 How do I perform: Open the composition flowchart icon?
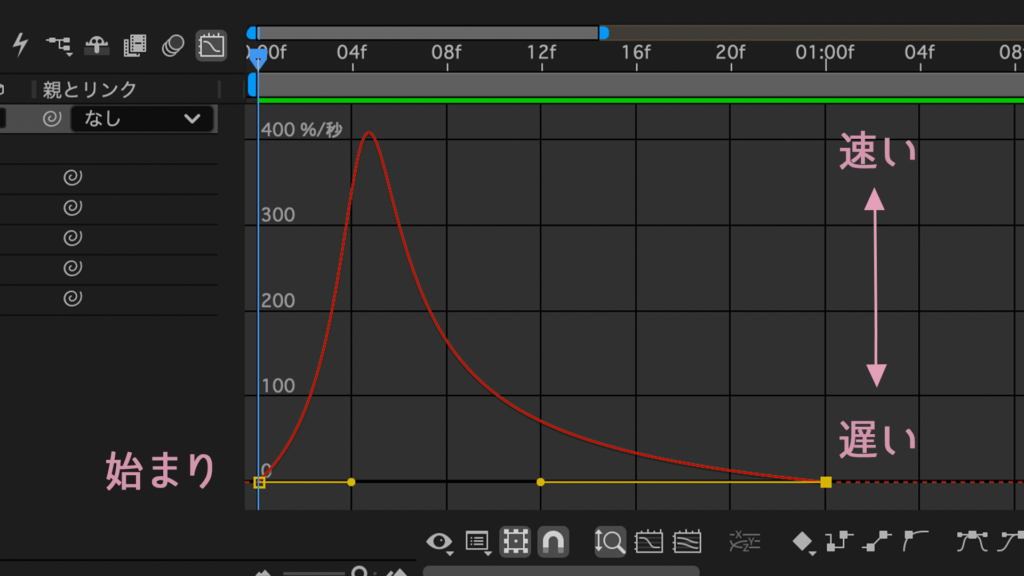coord(59,45)
